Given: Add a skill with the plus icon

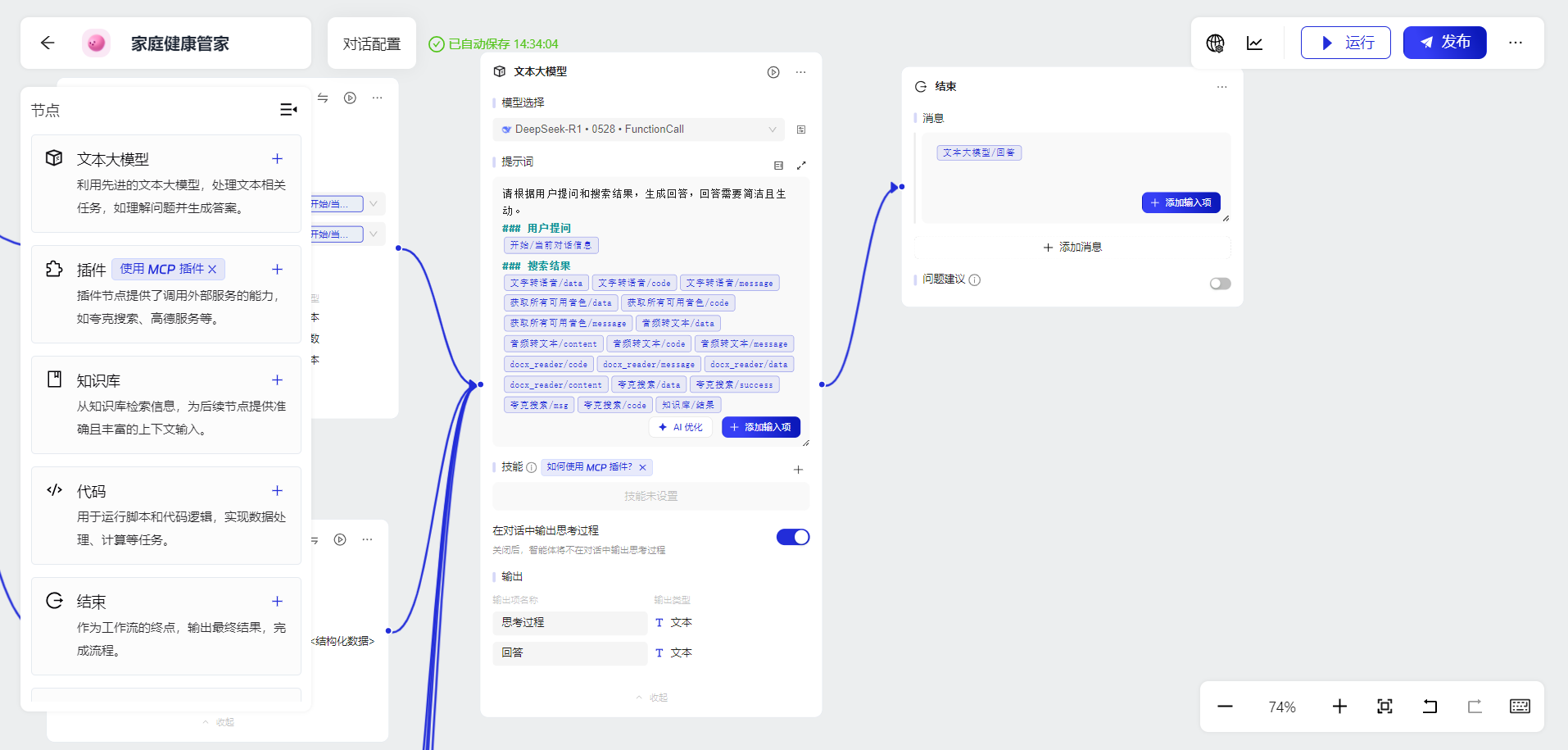Looking at the screenshot, I should pyautogui.click(x=799, y=470).
